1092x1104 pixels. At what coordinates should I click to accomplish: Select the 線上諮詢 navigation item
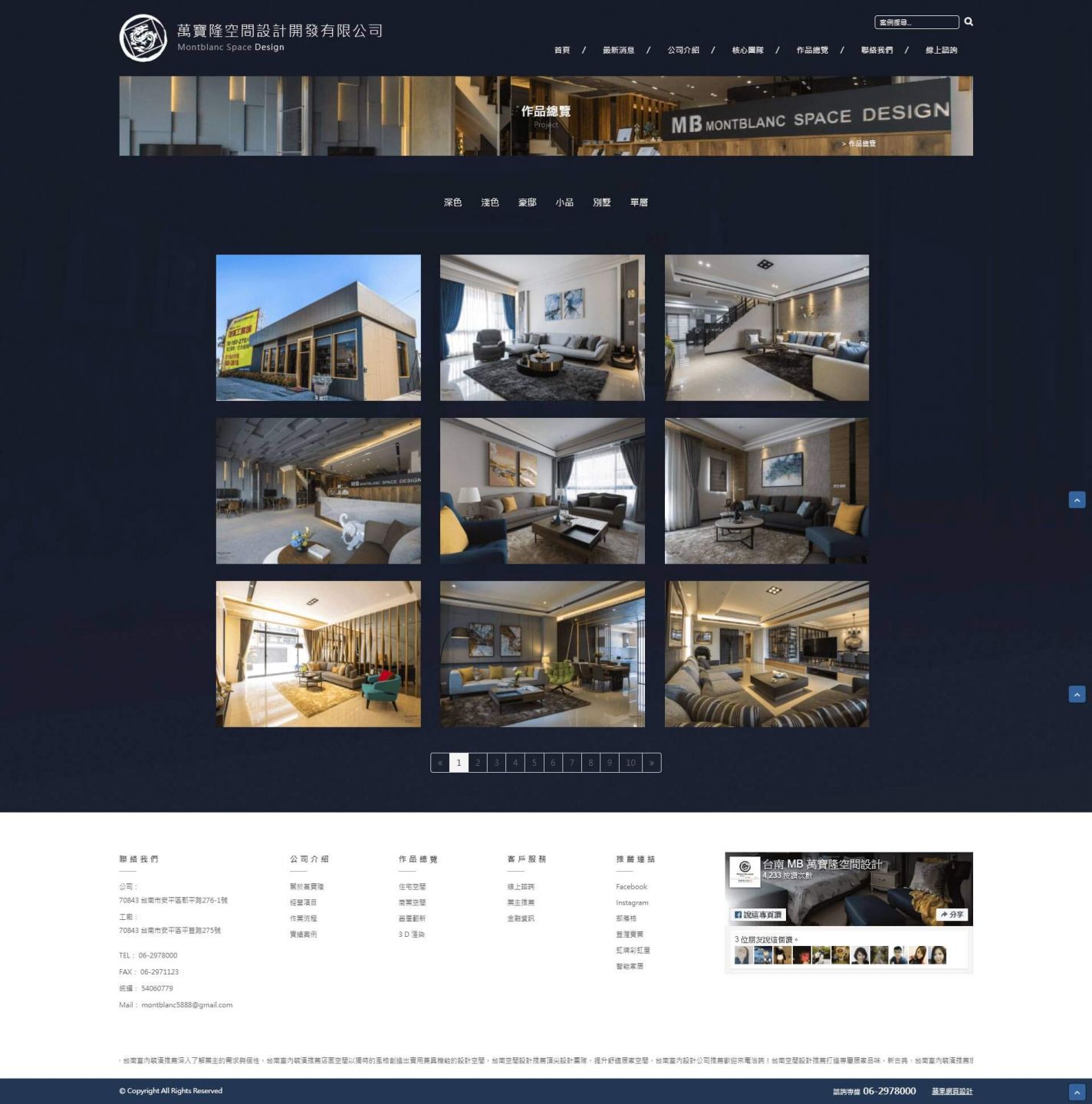[941, 51]
